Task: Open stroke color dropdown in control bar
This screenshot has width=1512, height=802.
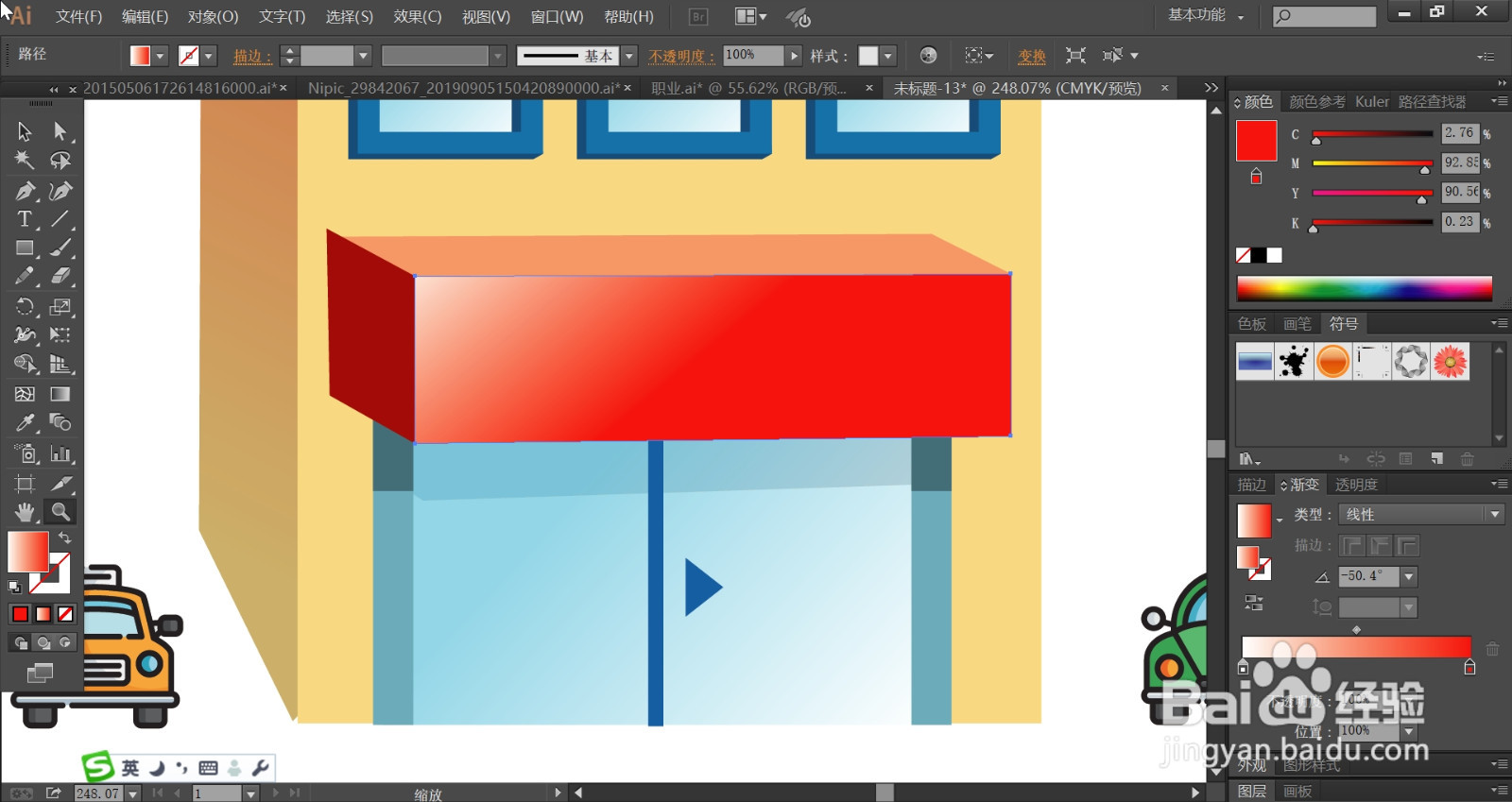Action: [209, 57]
